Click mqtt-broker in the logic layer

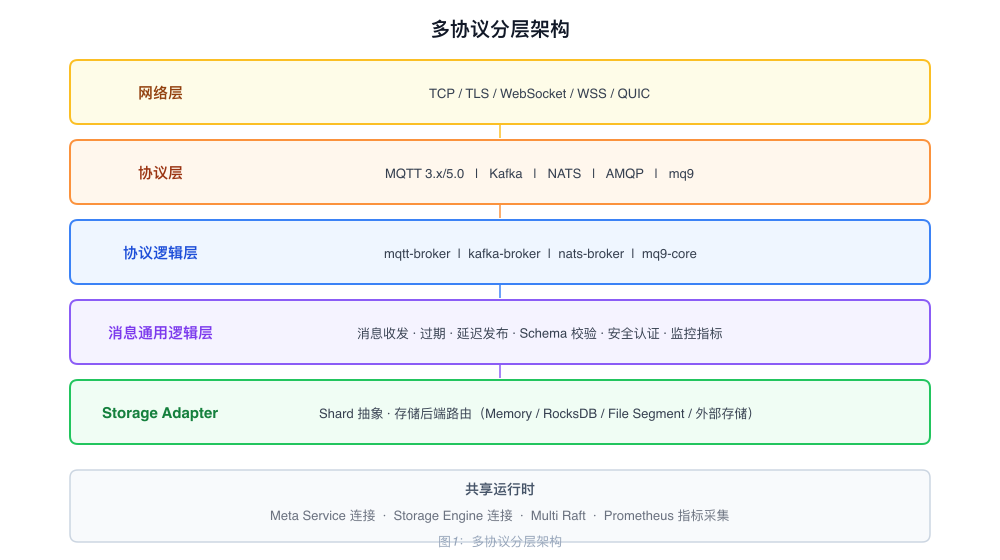pos(417,254)
